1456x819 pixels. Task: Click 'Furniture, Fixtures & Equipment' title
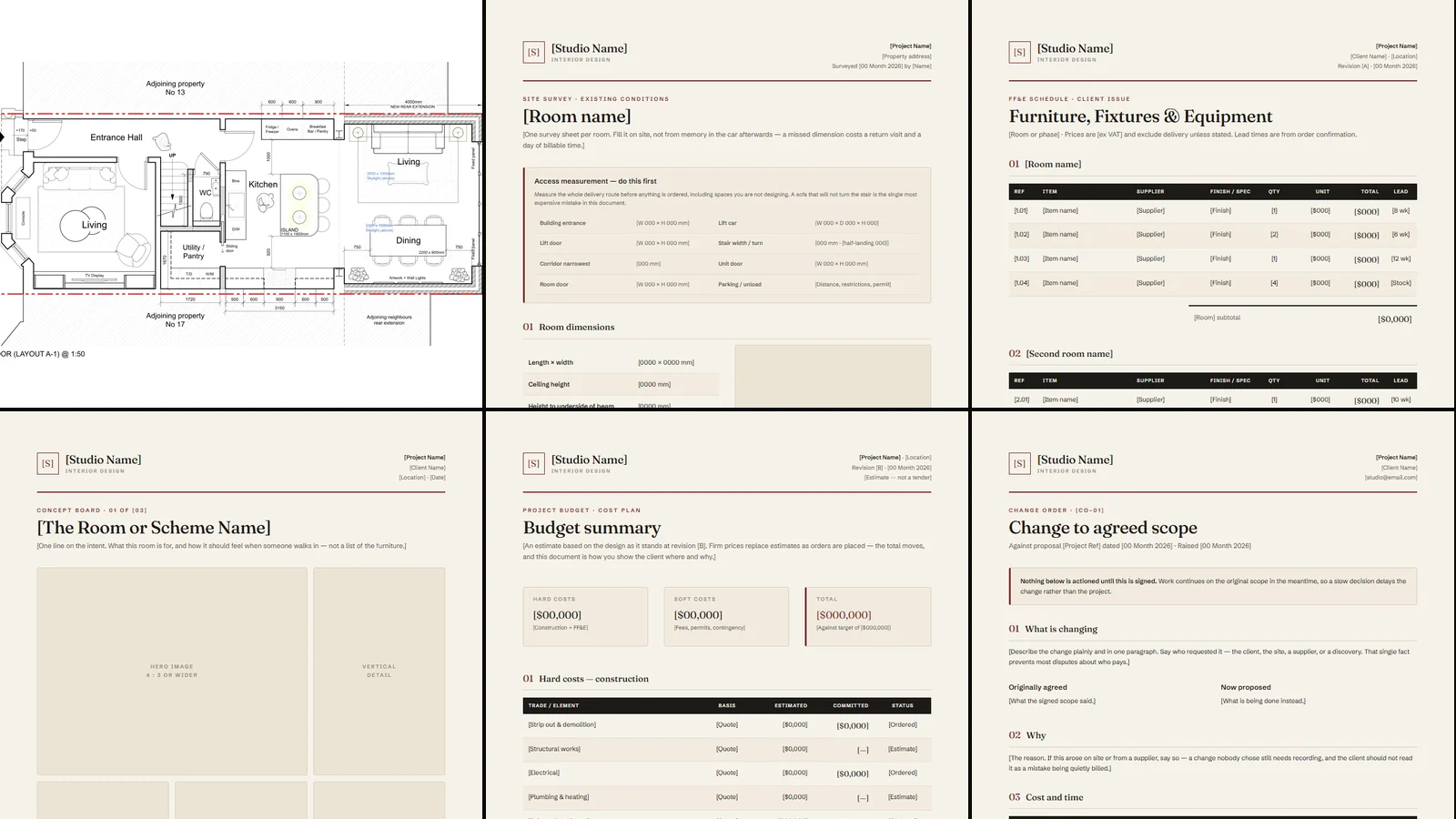pos(1140,116)
